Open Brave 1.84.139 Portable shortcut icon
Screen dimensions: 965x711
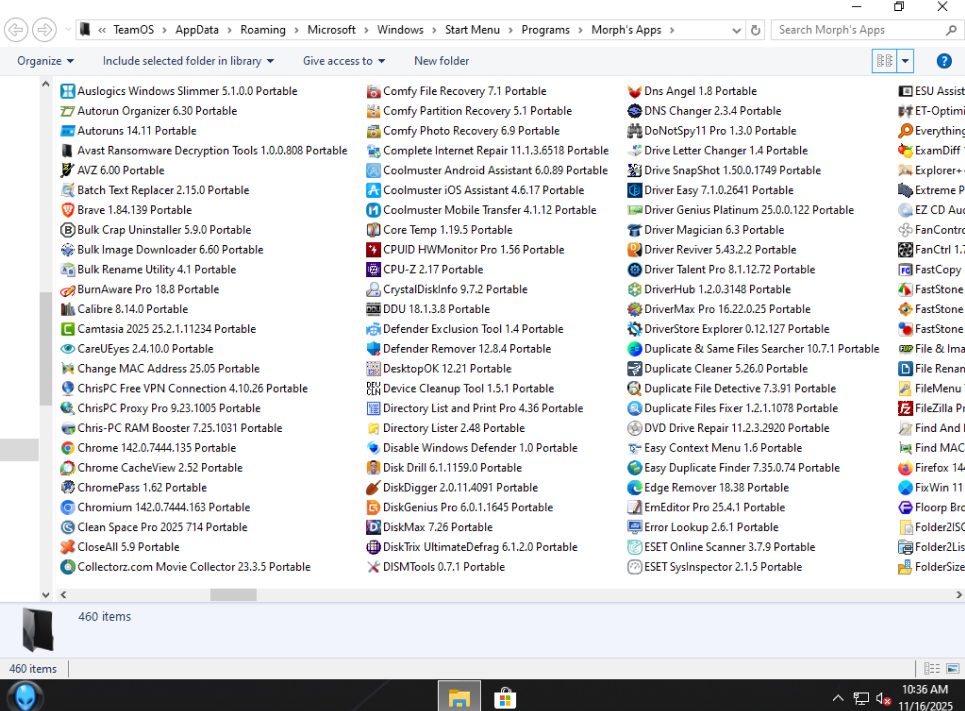[68, 210]
